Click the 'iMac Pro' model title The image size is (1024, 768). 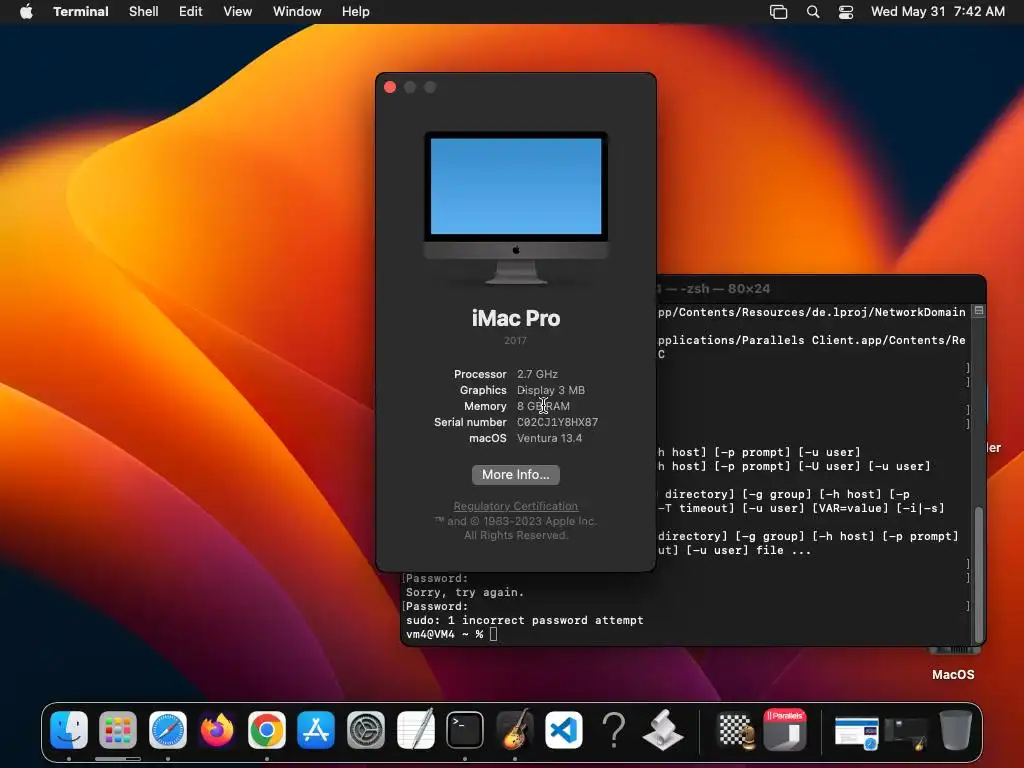click(x=516, y=318)
